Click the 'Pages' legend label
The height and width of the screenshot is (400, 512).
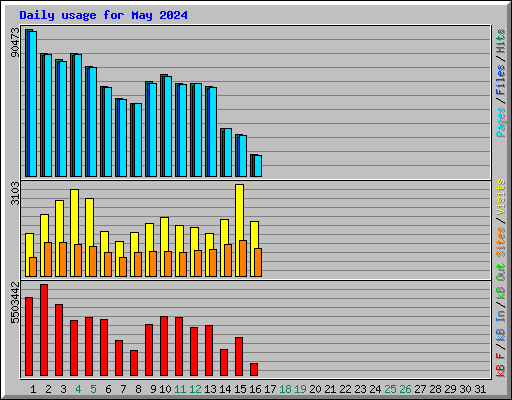(501, 122)
